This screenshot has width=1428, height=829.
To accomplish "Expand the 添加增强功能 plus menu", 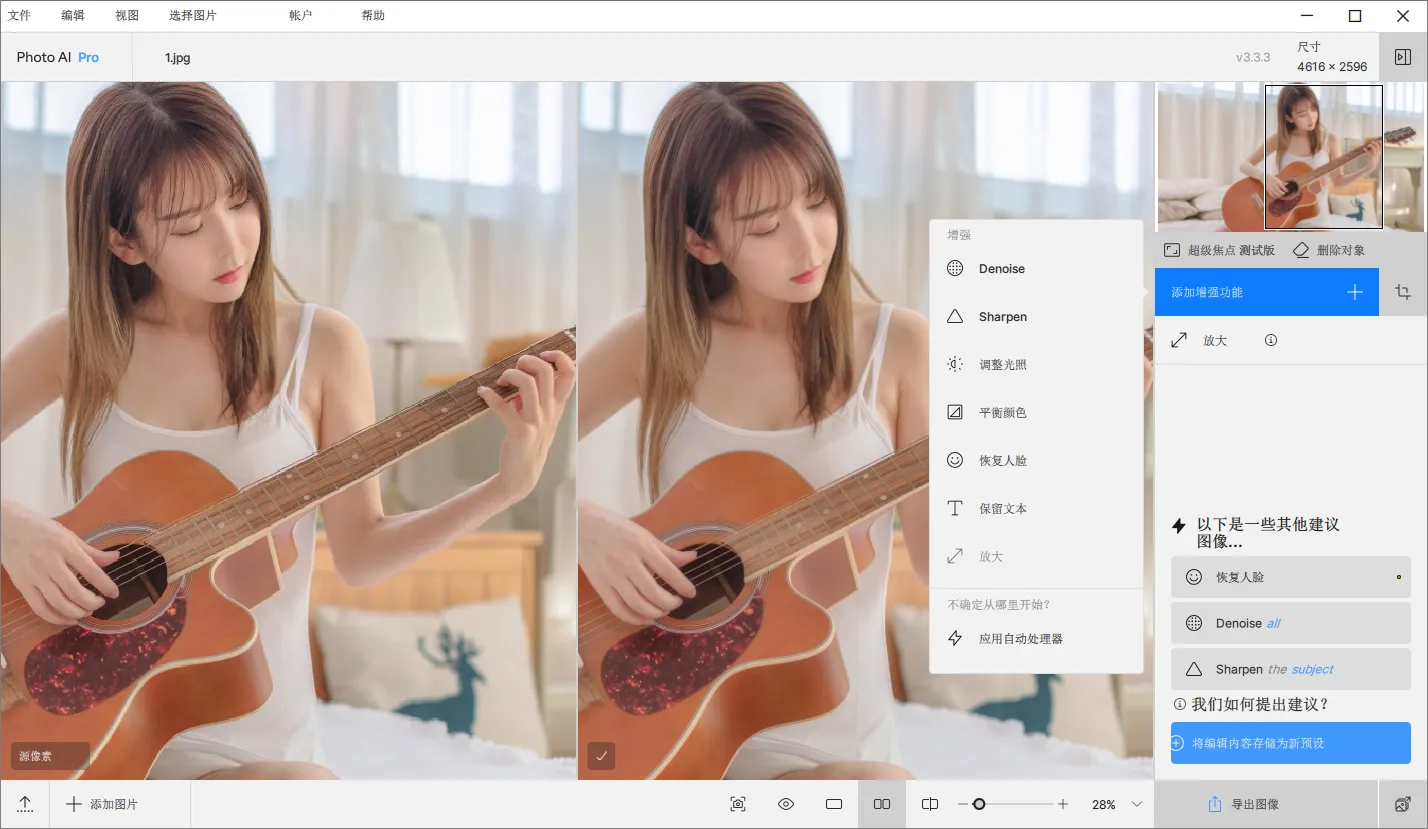I will coord(1354,292).
